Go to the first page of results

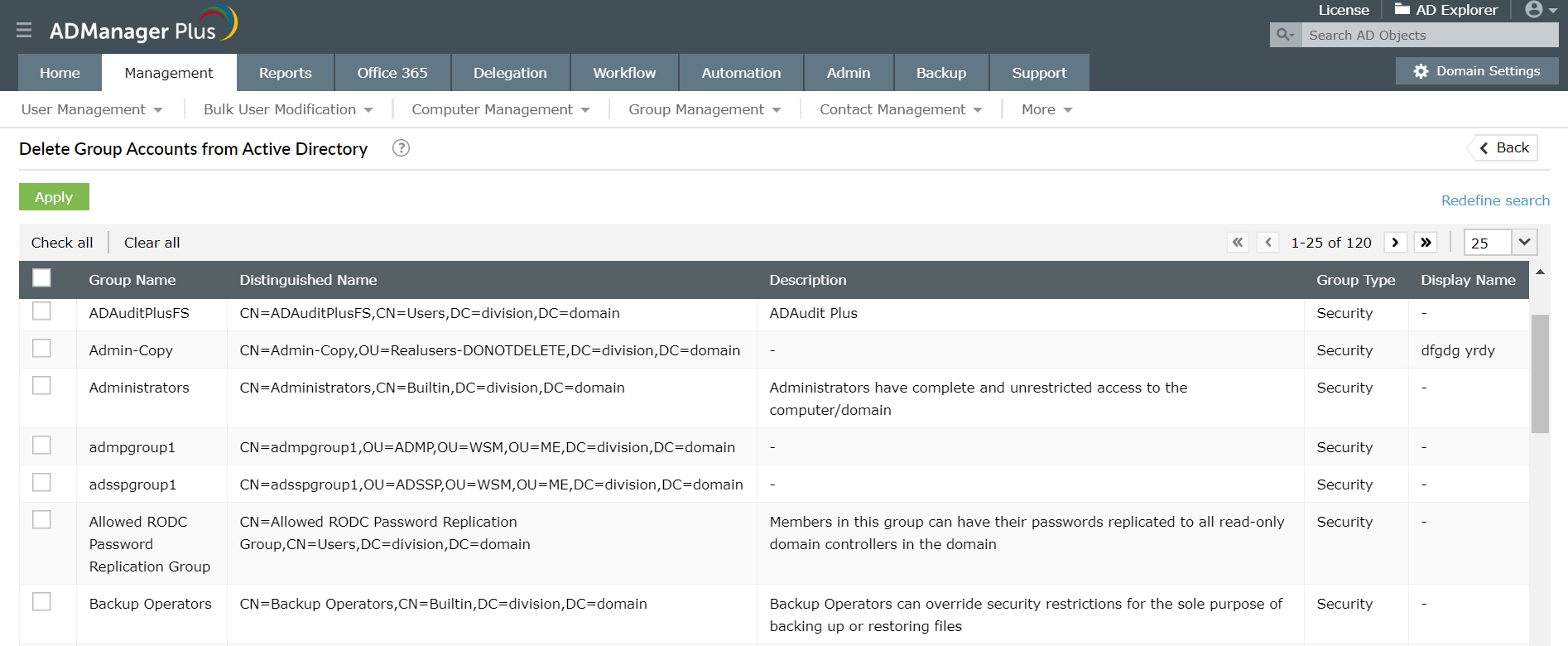click(x=1238, y=243)
